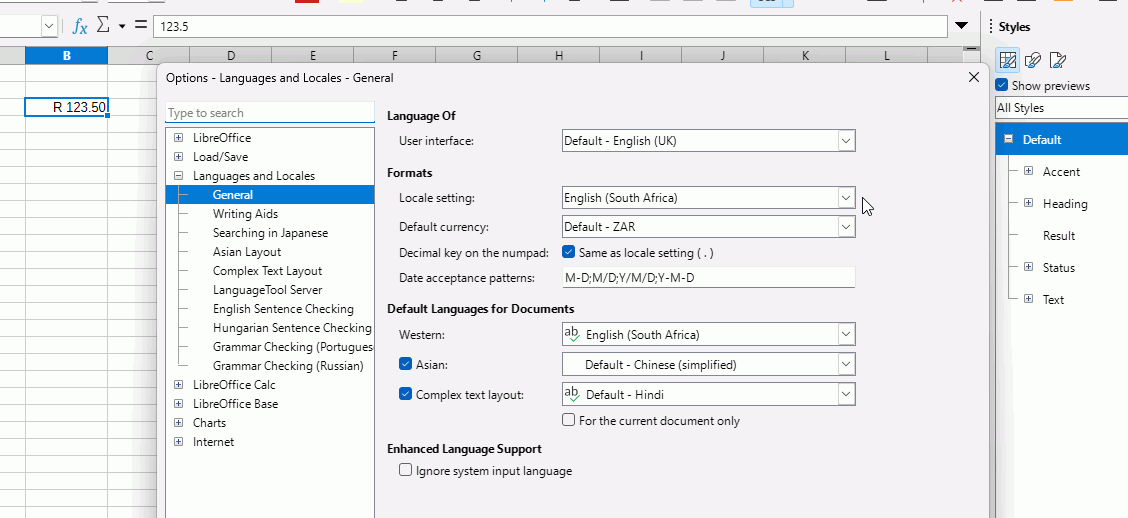This screenshot has width=1128, height=518.
Task: Select Searching in Japanese entry
Action: pos(270,233)
